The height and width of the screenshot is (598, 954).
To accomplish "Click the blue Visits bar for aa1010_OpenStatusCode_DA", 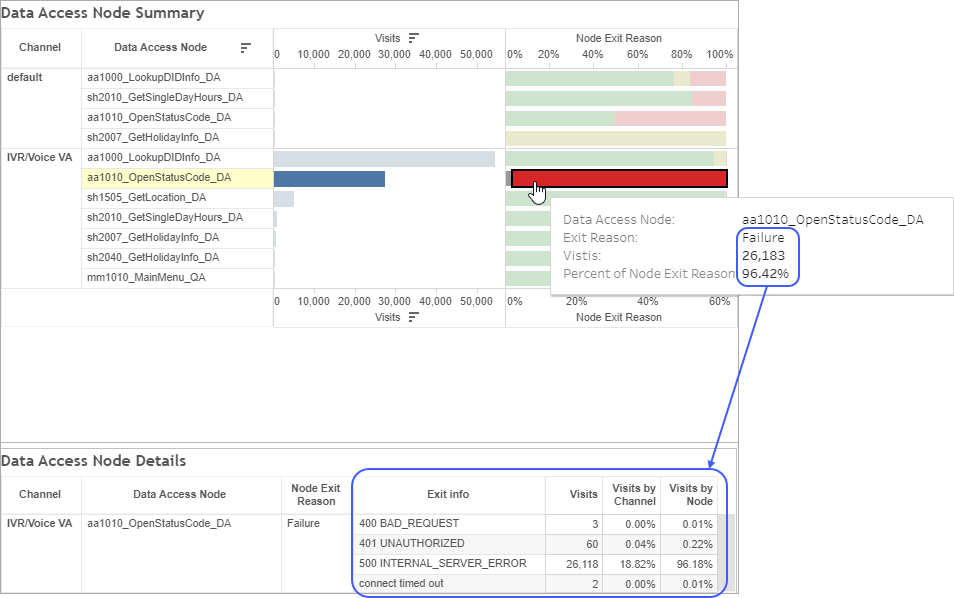I will [330, 178].
